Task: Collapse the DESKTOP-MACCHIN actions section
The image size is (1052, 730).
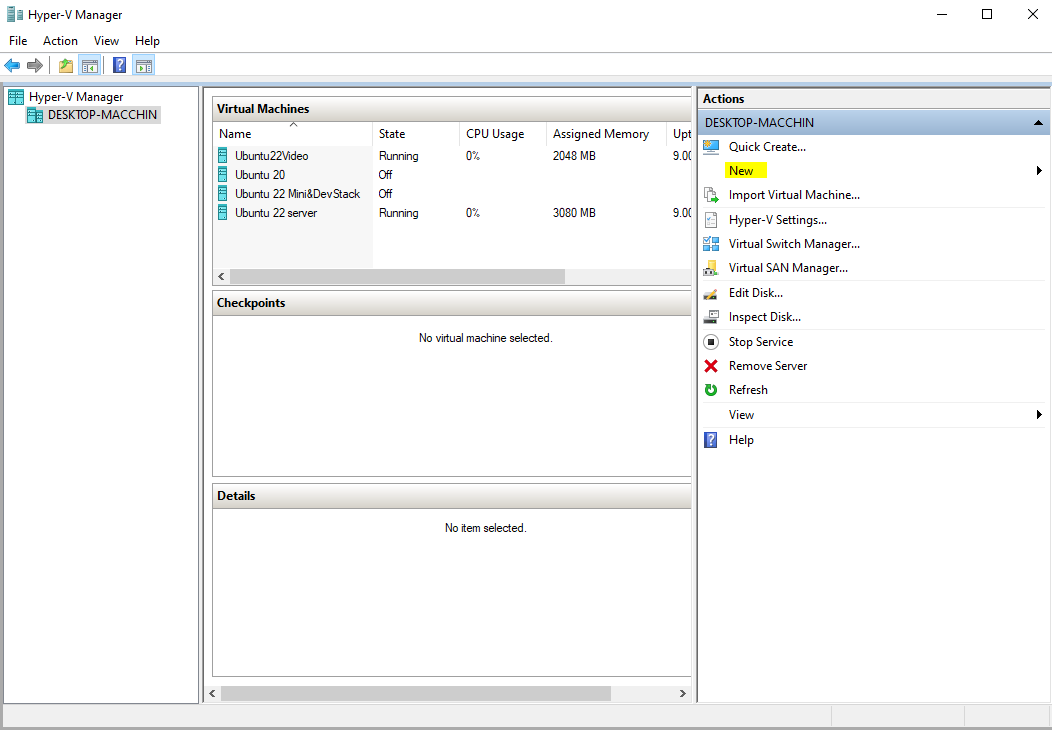Action: tap(1038, 123)
